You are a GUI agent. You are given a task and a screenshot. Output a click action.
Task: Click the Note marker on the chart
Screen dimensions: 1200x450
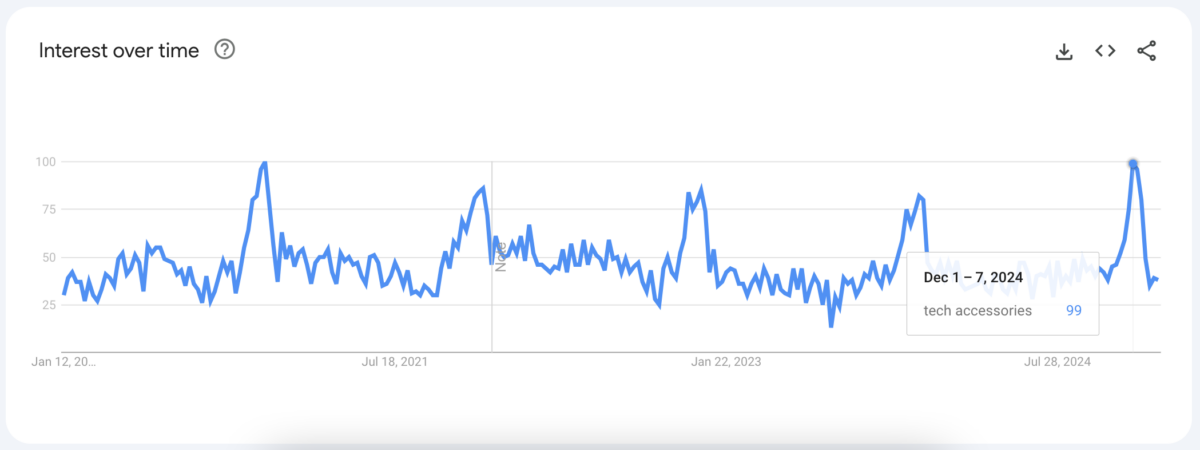tap(500, 254)
